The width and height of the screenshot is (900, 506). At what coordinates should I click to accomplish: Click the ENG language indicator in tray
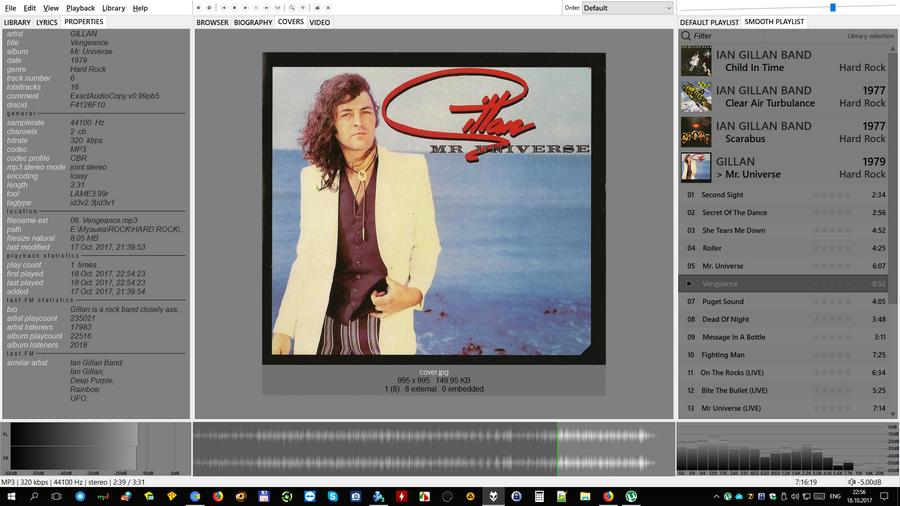[x=835, y=496]
